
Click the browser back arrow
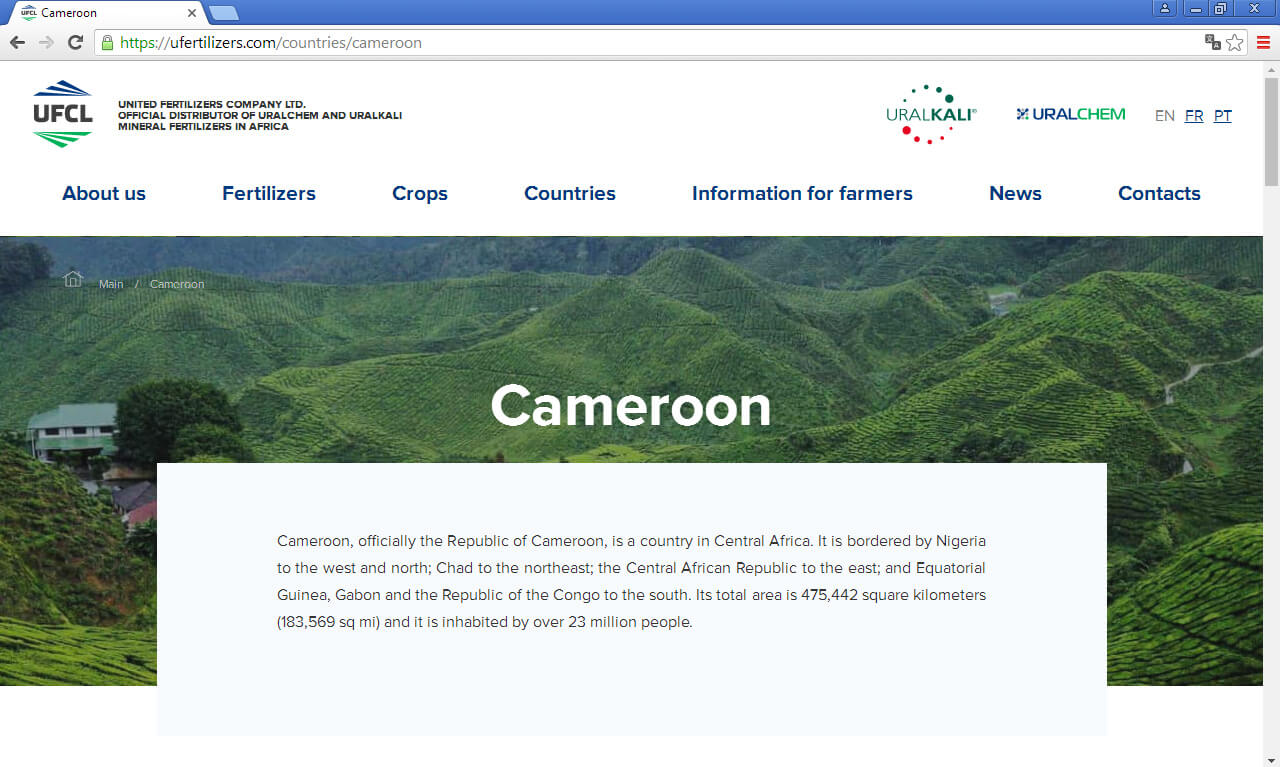pos(17,43)
